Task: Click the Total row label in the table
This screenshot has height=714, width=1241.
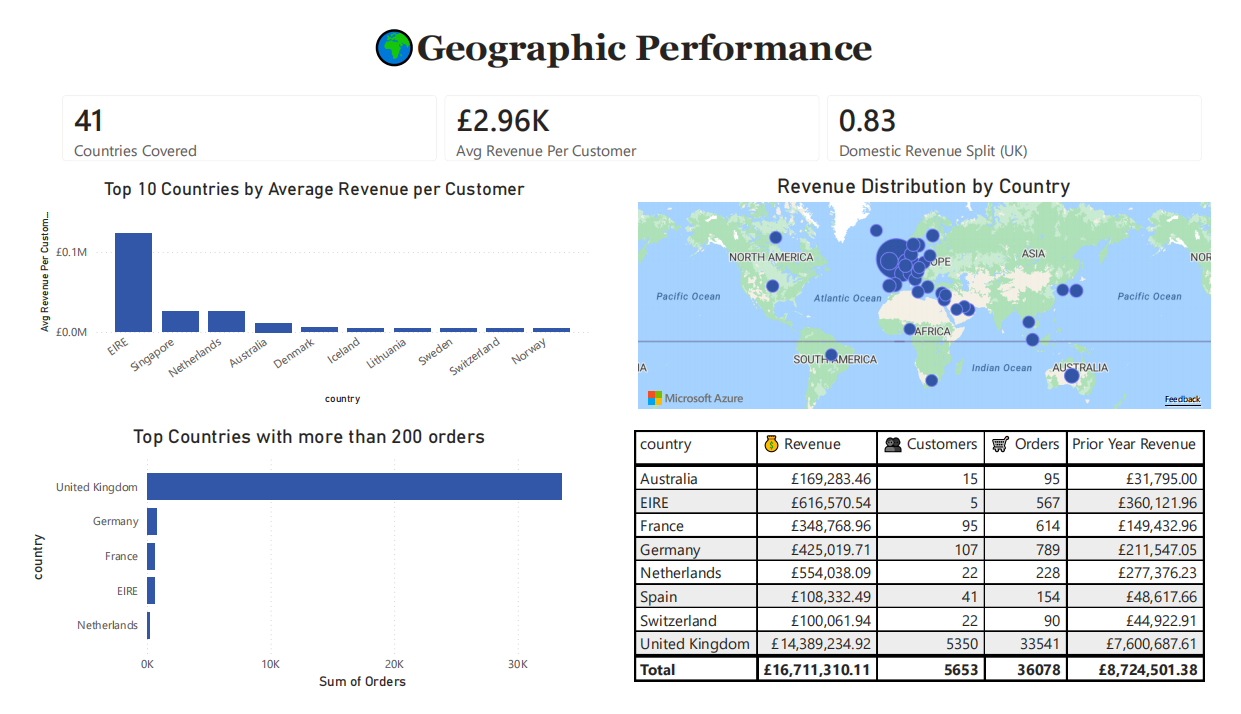Action: [x=658, y=669]
